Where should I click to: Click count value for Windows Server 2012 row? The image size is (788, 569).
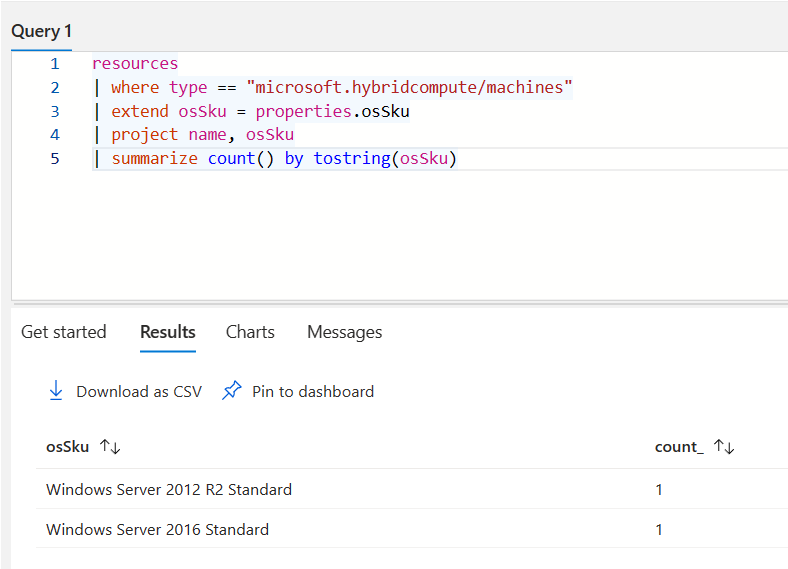(x=659, y=490)
